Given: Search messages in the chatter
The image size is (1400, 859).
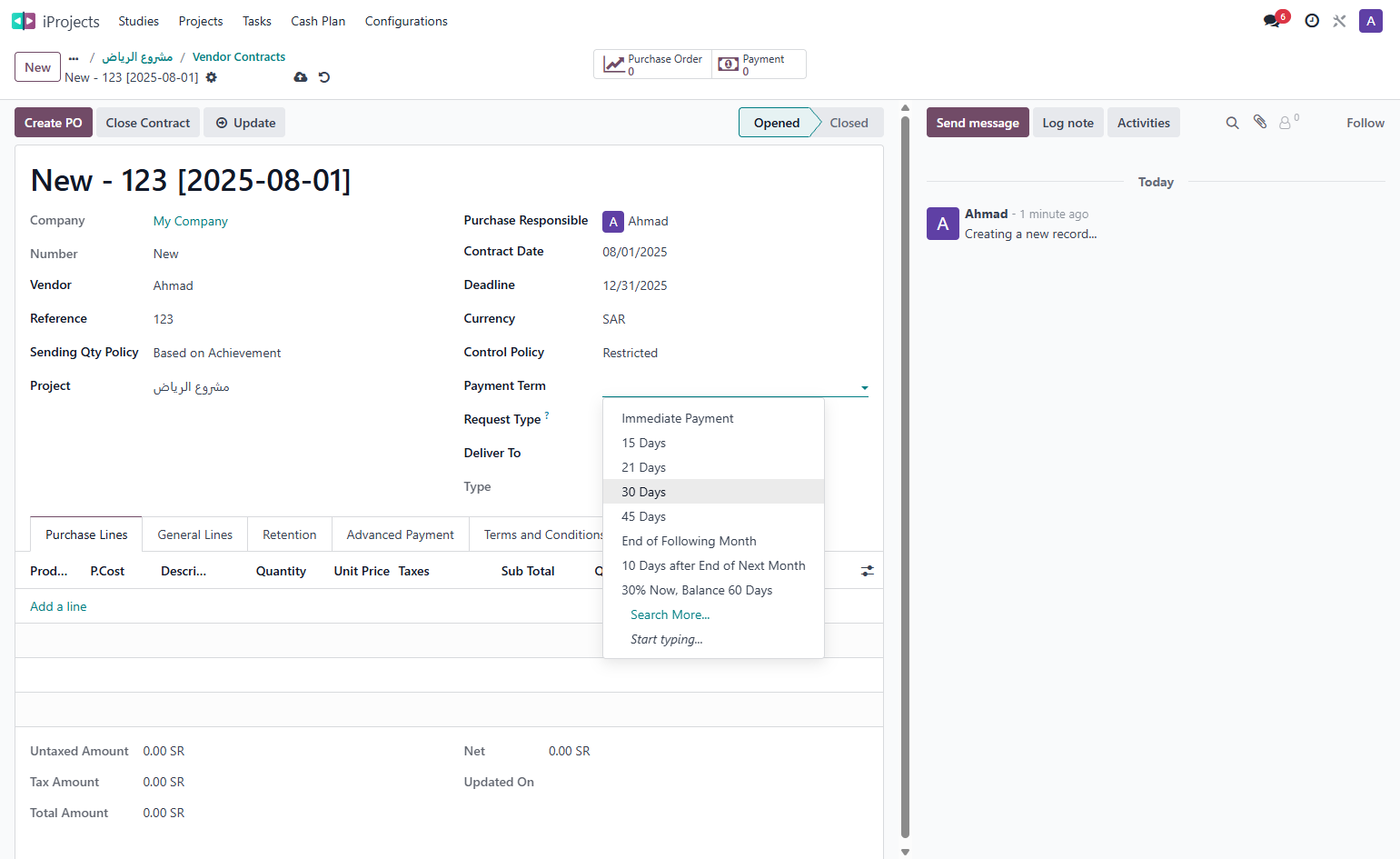Looking at the screenshot, I should (1232, 123).
